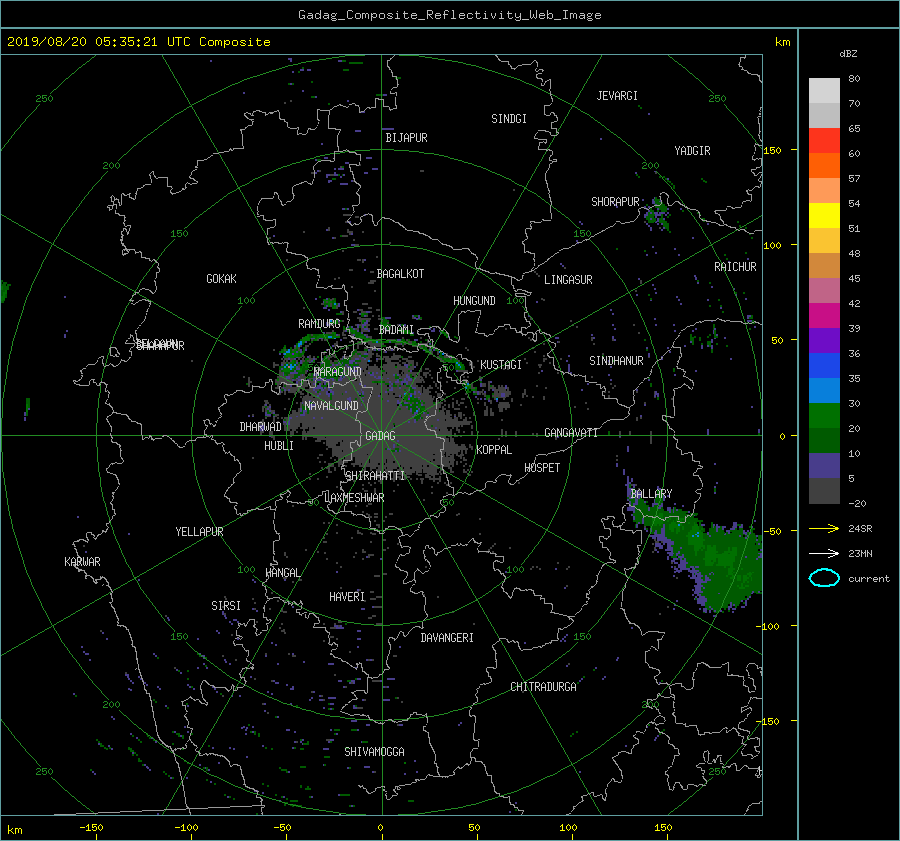Click the HOSPET city label
This screenshot has width=900, height=841.
click(542, 468)
